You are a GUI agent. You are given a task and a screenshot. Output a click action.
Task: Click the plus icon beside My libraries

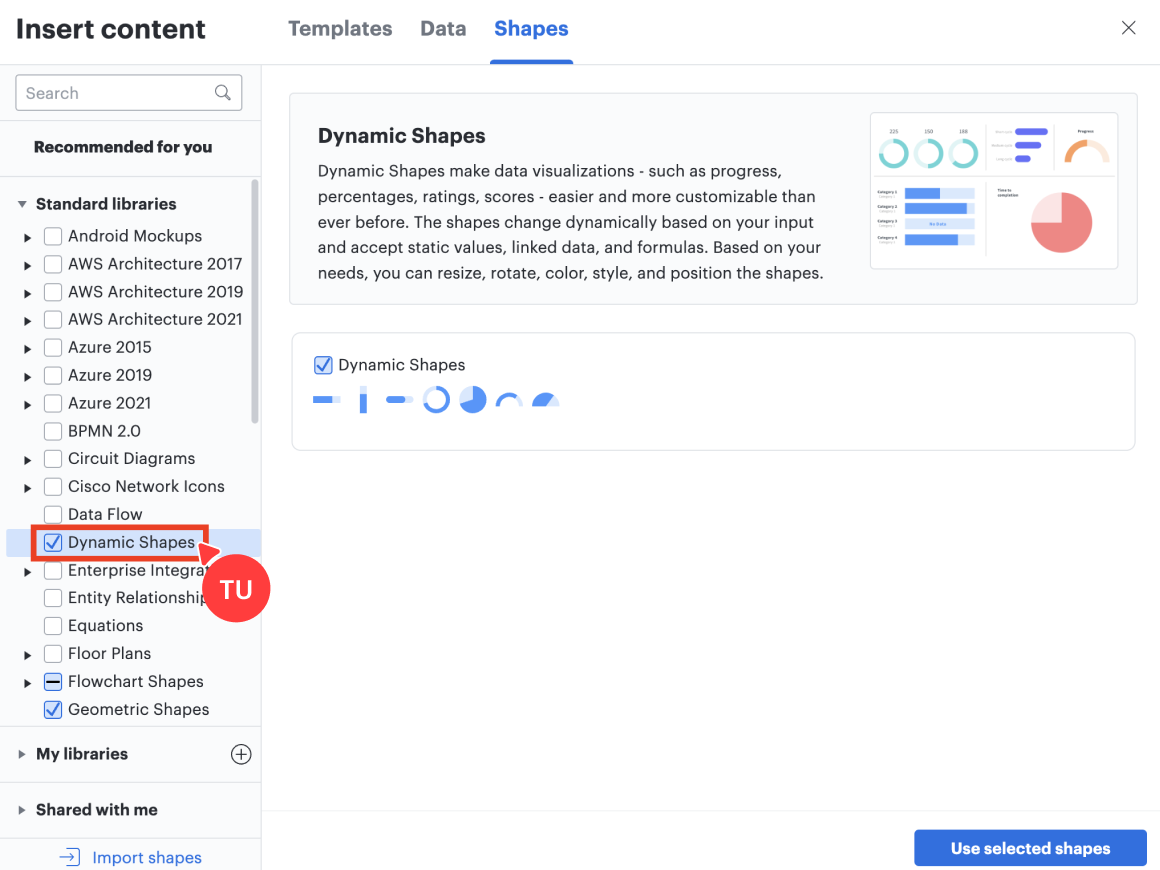241,754
